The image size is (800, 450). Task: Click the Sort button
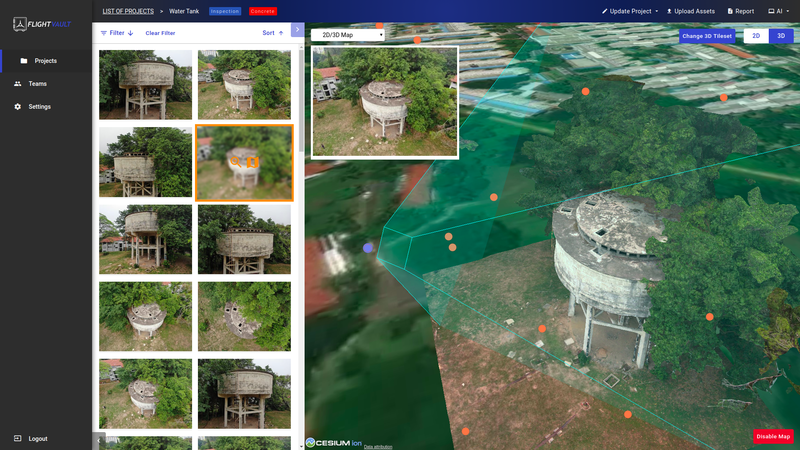tap(273, 33)
